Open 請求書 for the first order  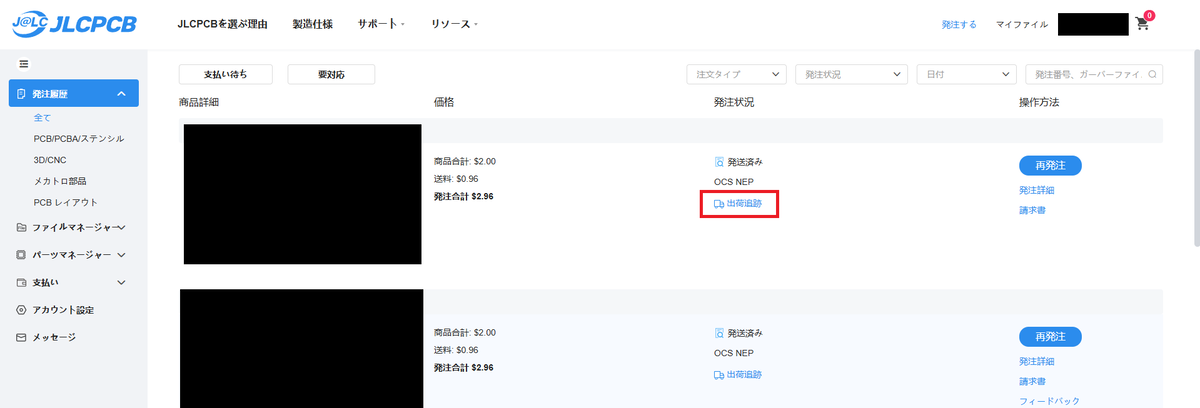point(1032,210)
